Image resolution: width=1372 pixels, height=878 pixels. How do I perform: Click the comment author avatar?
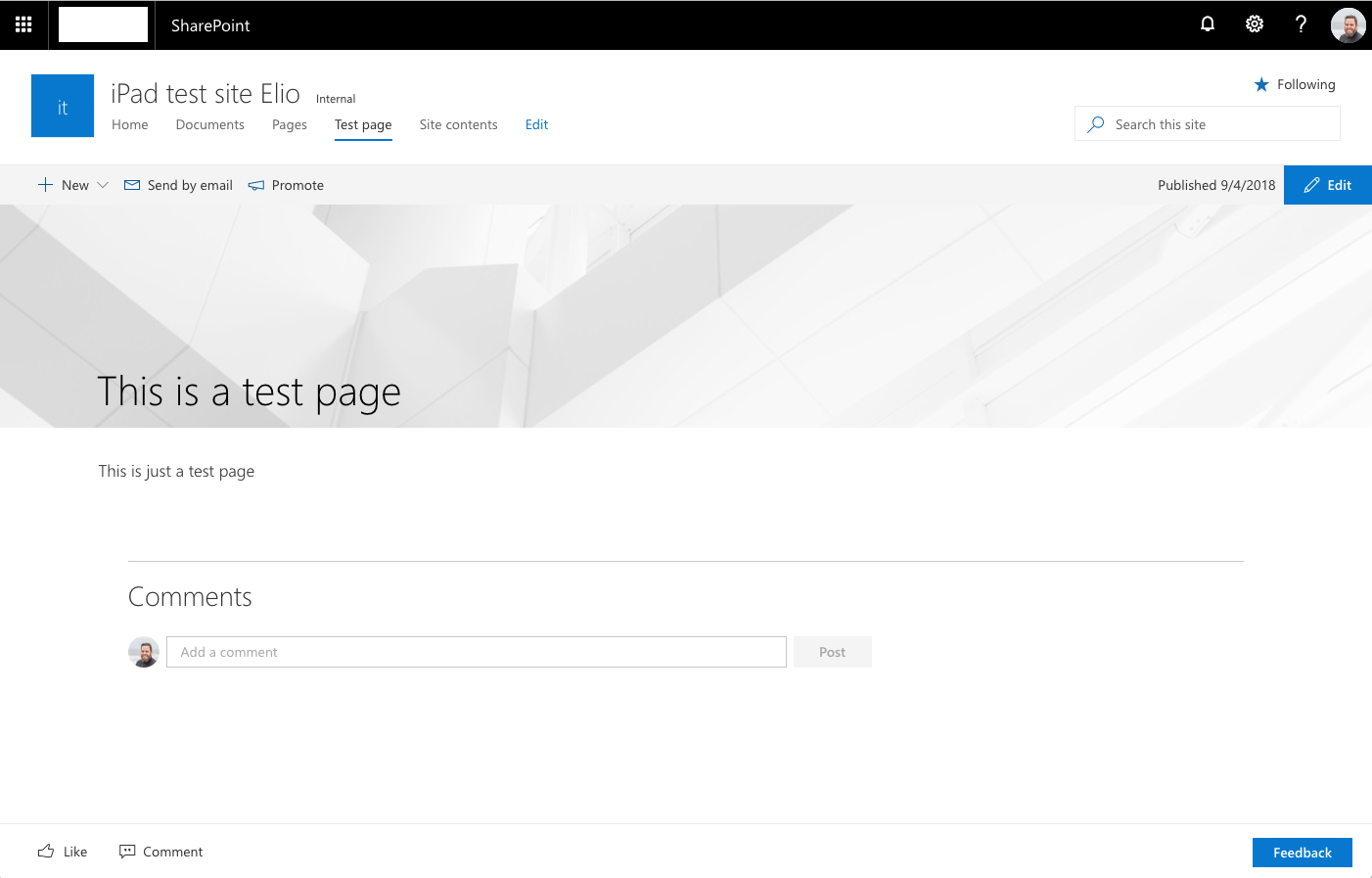(x=144, y=652)
